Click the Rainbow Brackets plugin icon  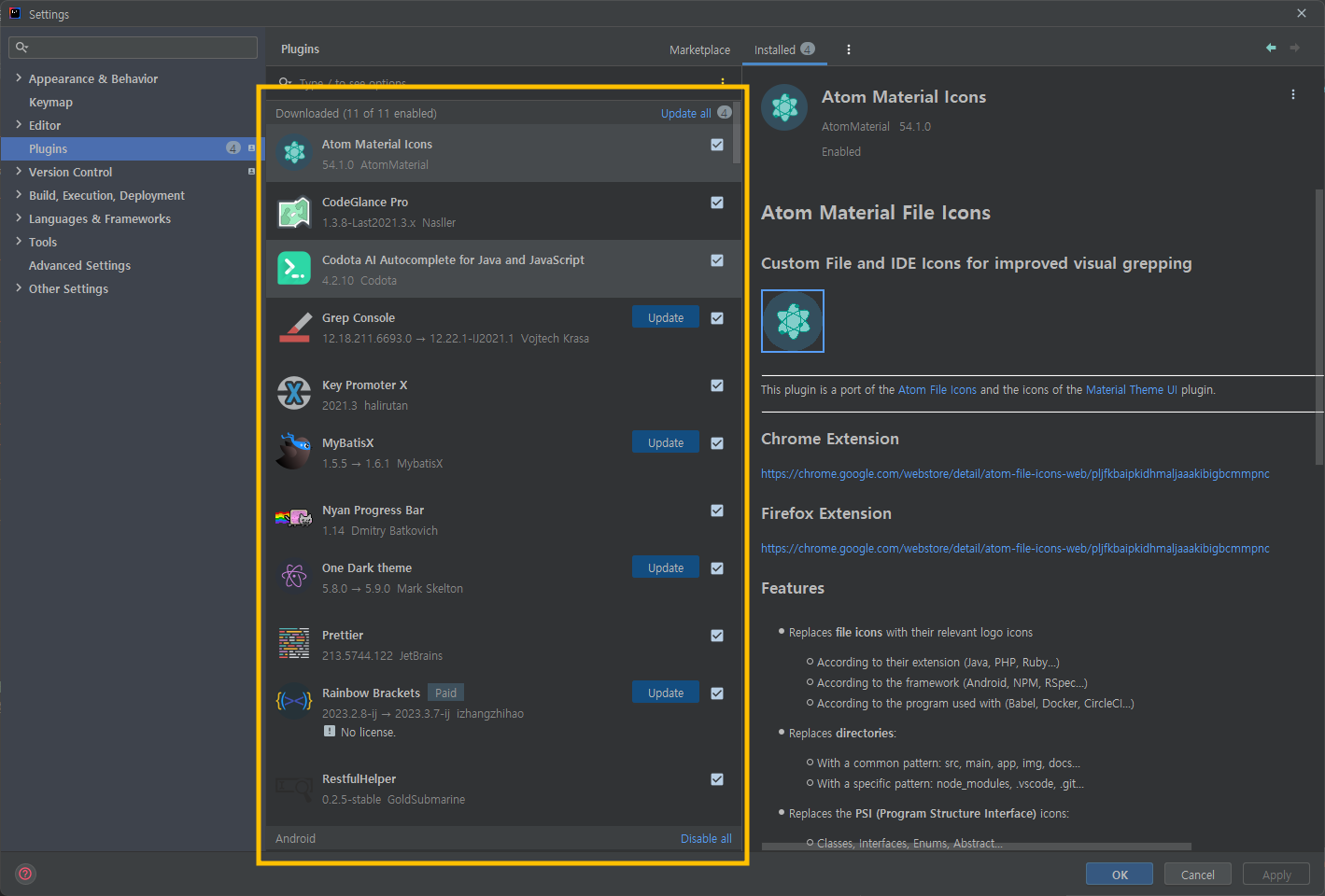294,702
